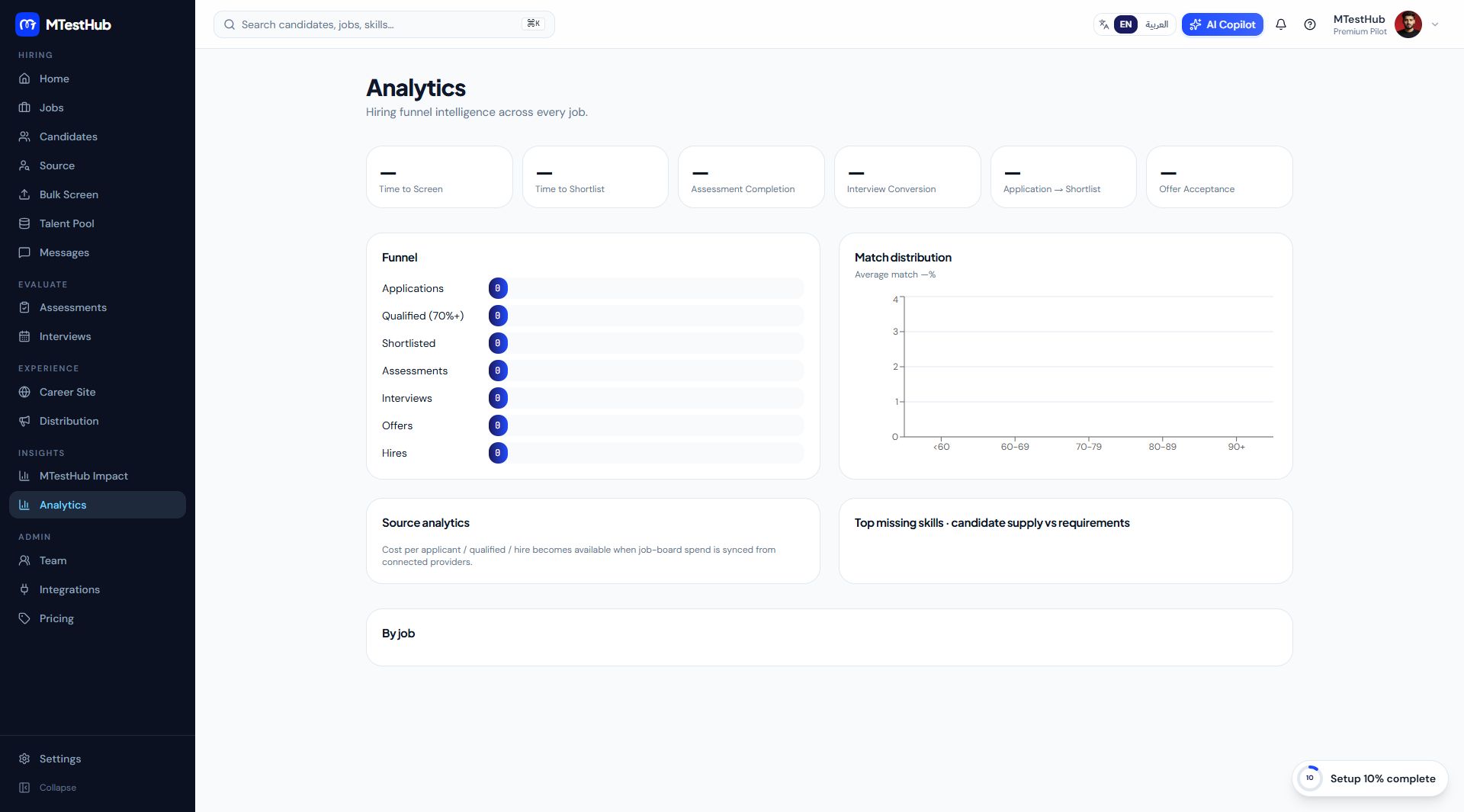1464x812 pixels.
Task: Open the AI Copilot button
Action: pos(1222,24)
